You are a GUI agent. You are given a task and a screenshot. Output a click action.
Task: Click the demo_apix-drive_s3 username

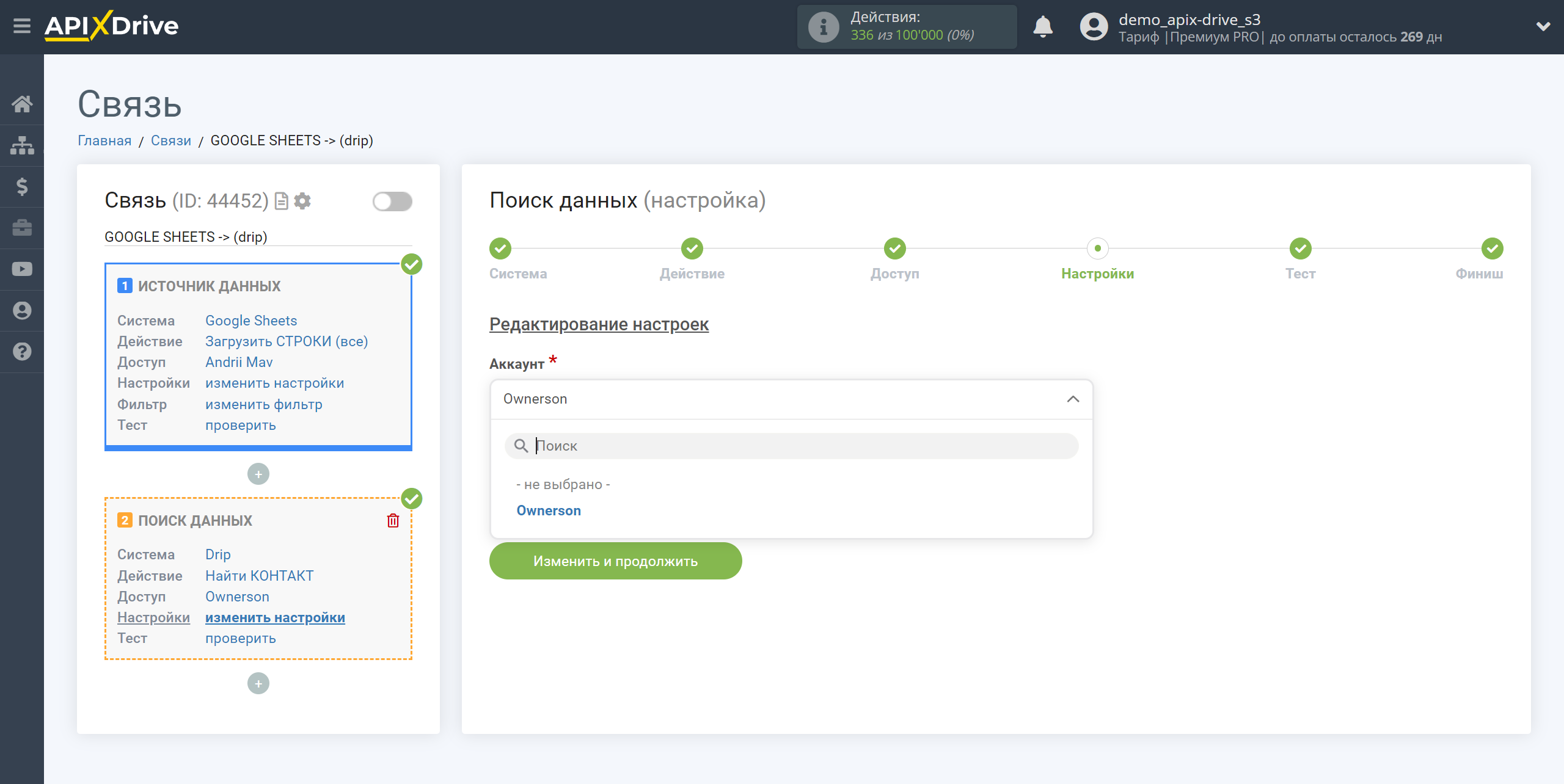[1189, 20]
